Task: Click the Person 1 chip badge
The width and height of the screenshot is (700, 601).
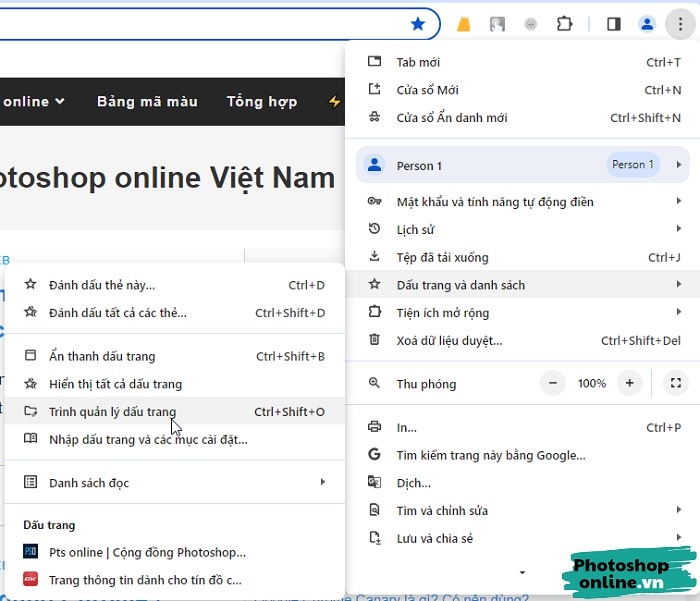Action: point(633,164)
